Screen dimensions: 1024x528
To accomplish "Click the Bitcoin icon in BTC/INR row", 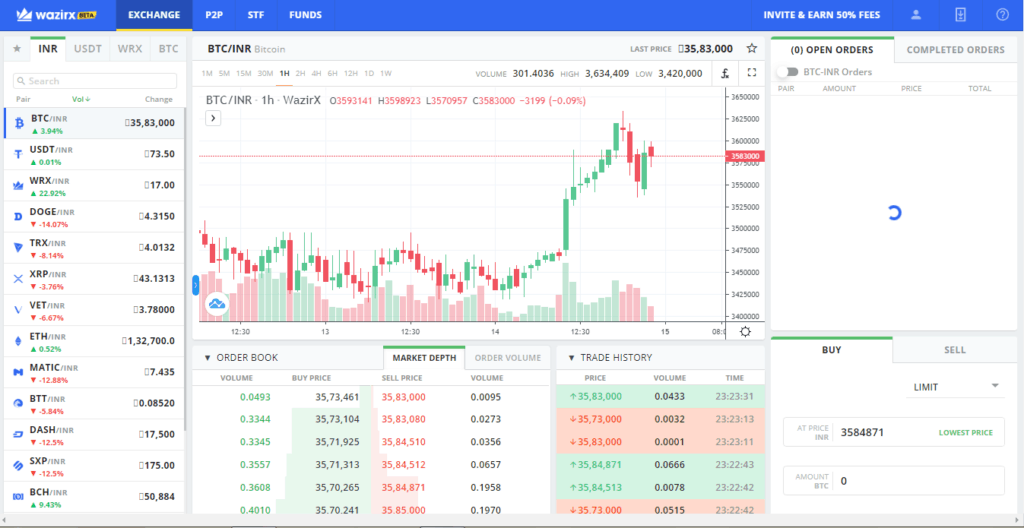I will [x=18, y=123].
